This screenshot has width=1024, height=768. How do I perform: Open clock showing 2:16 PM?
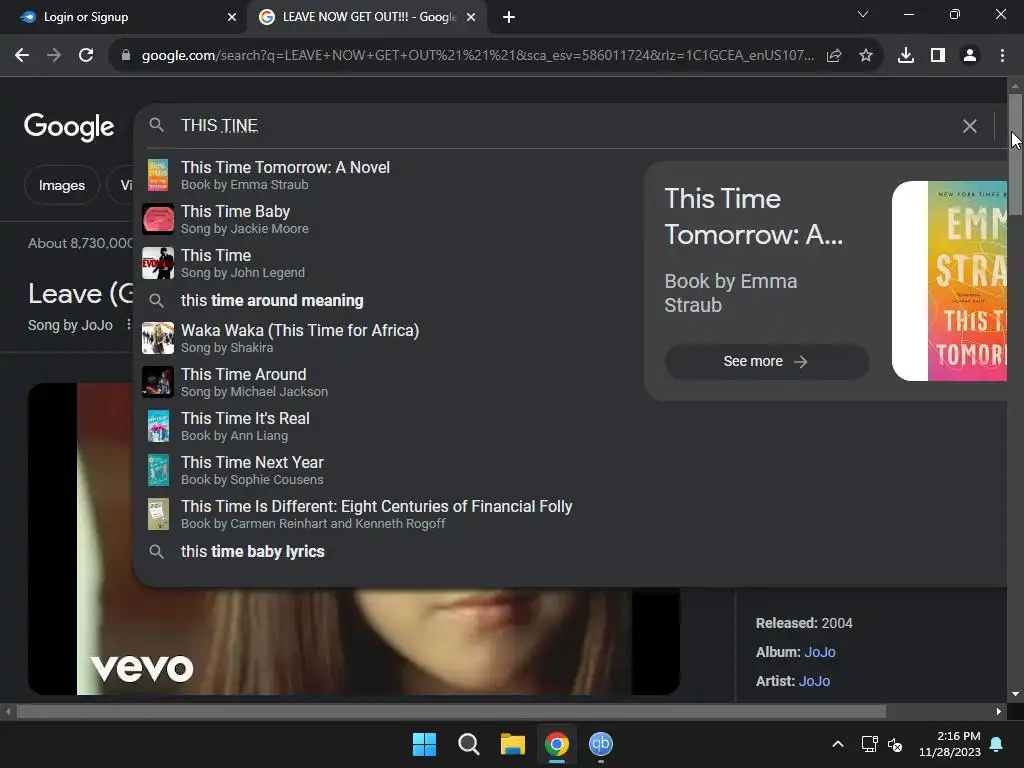point(950,744)
